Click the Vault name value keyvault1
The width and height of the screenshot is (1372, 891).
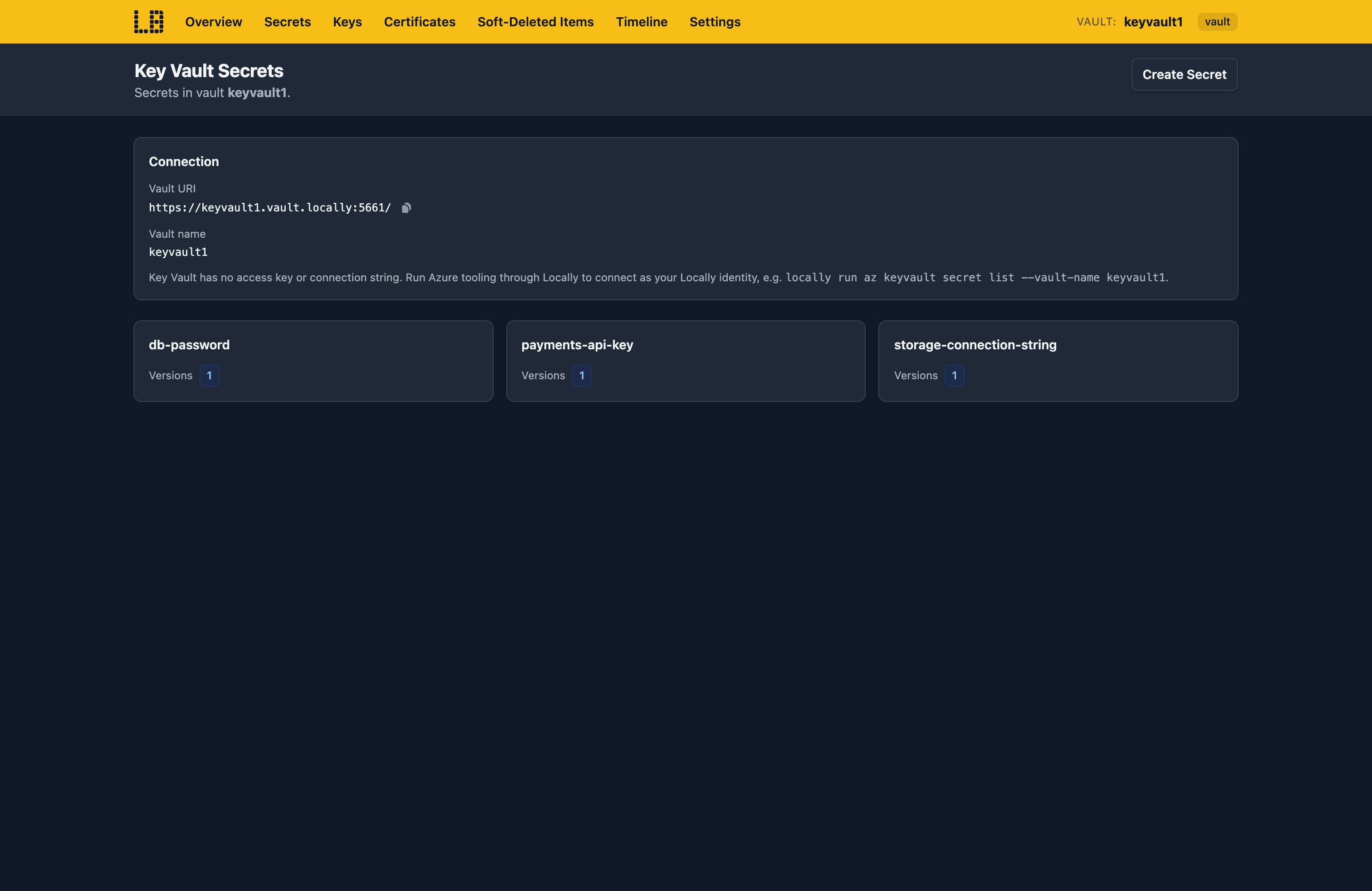(178, 252)
